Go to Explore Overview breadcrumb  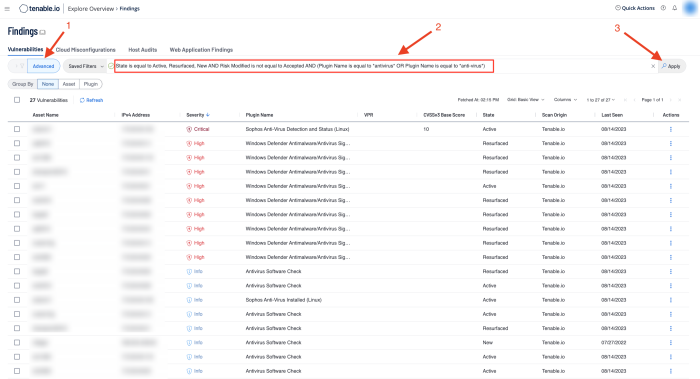91,8
